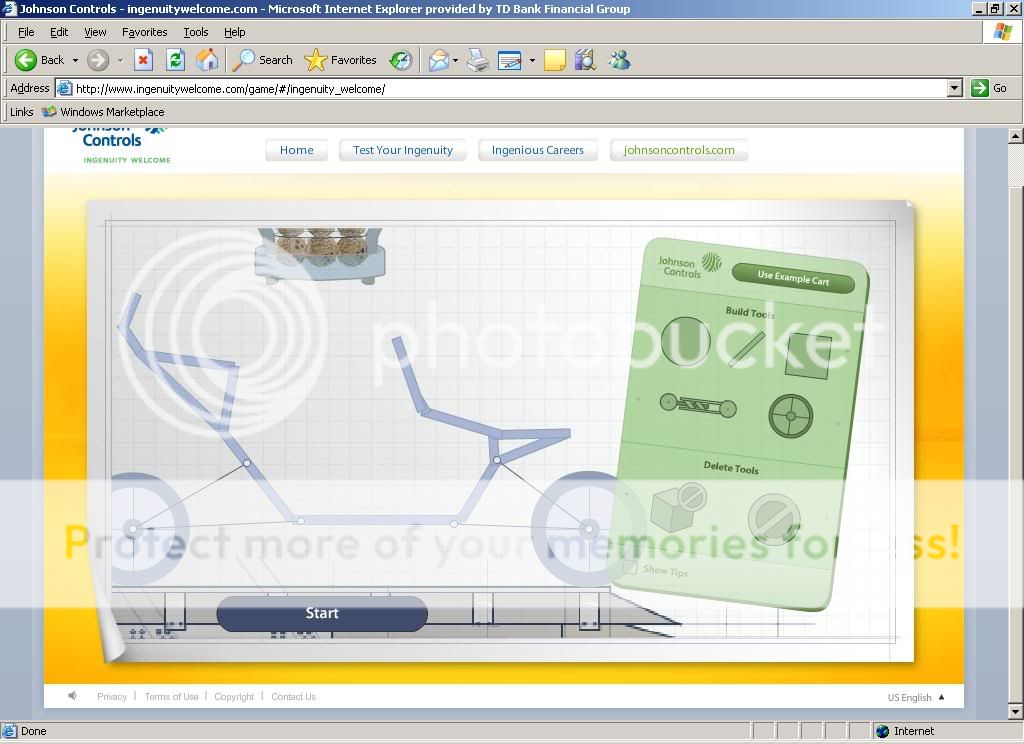Click the browser Forward button
This screenshot has width=1024, height=744.
point(98,60)
